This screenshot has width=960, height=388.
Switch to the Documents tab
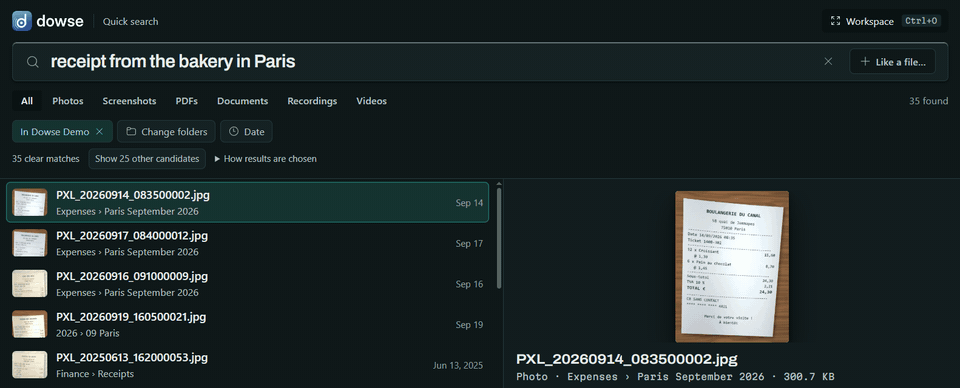242,101
